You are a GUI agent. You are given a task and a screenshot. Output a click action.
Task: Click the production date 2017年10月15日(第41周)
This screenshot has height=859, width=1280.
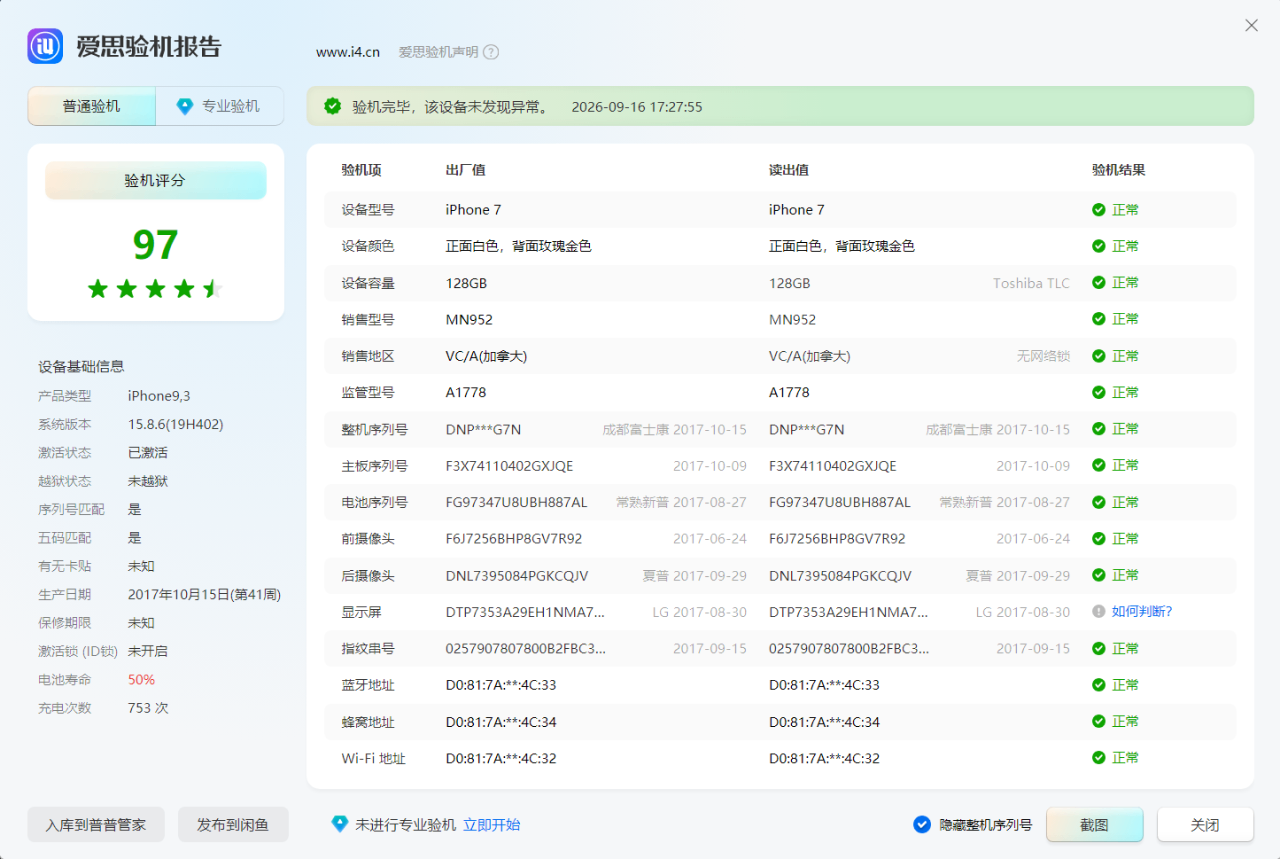tap(204, 594)
